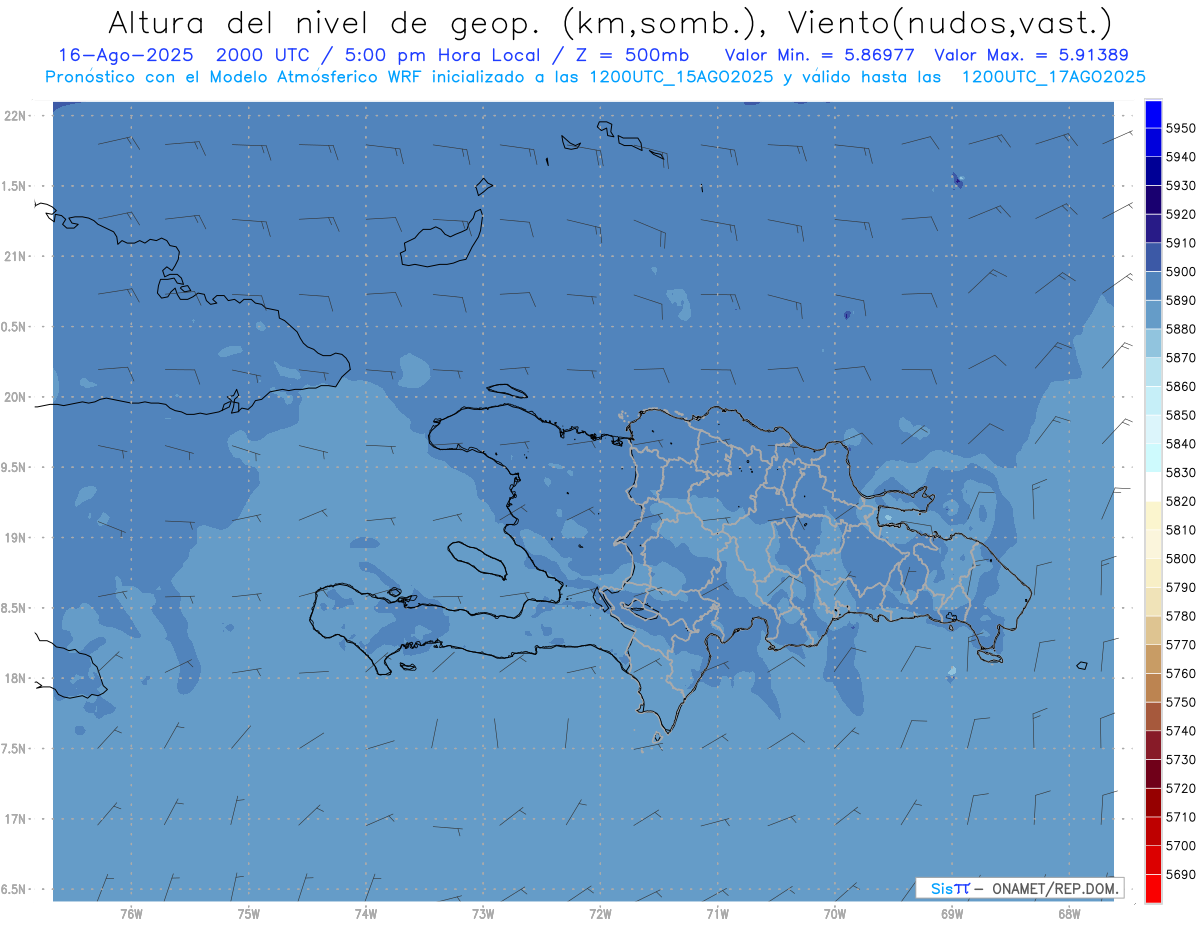Select the 'Valor Max. = 5.91389' text

tap(1031, 55)
